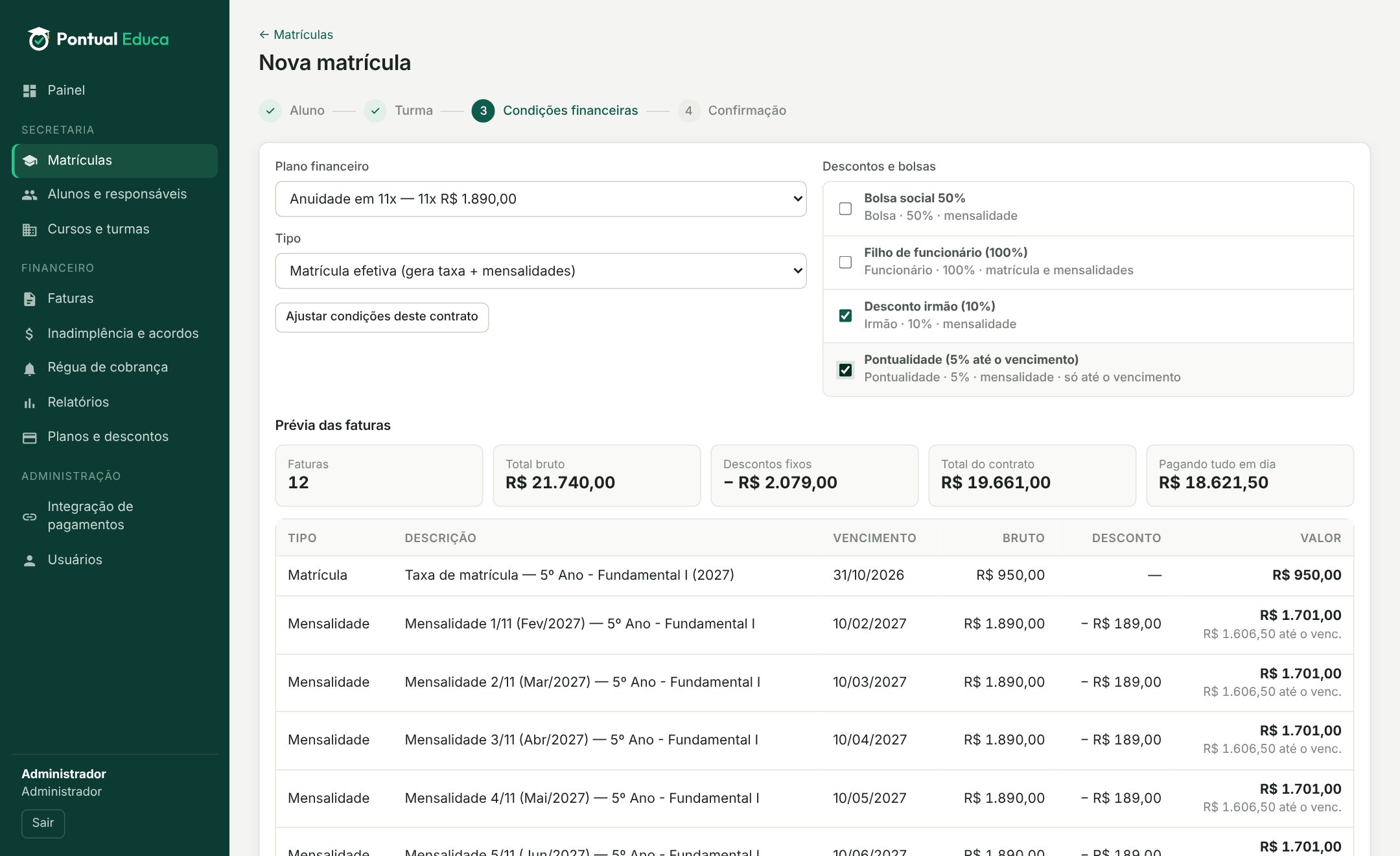Open the Tipo matrícula dropdown
1400x856 pixels.
(x=541, y=271)
